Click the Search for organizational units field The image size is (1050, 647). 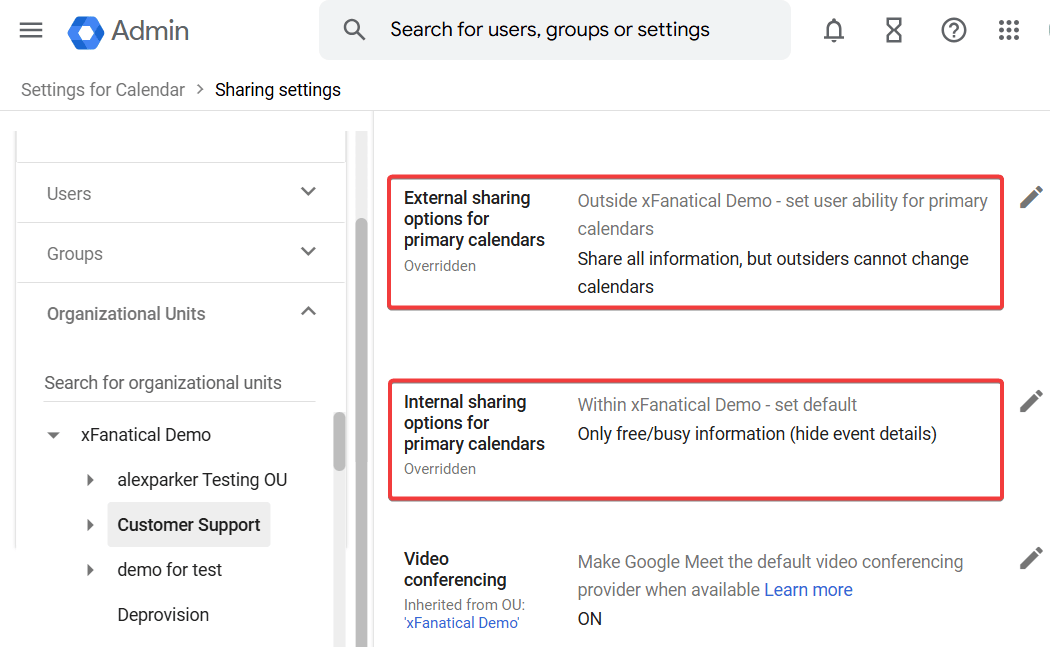tap(179, 383)
